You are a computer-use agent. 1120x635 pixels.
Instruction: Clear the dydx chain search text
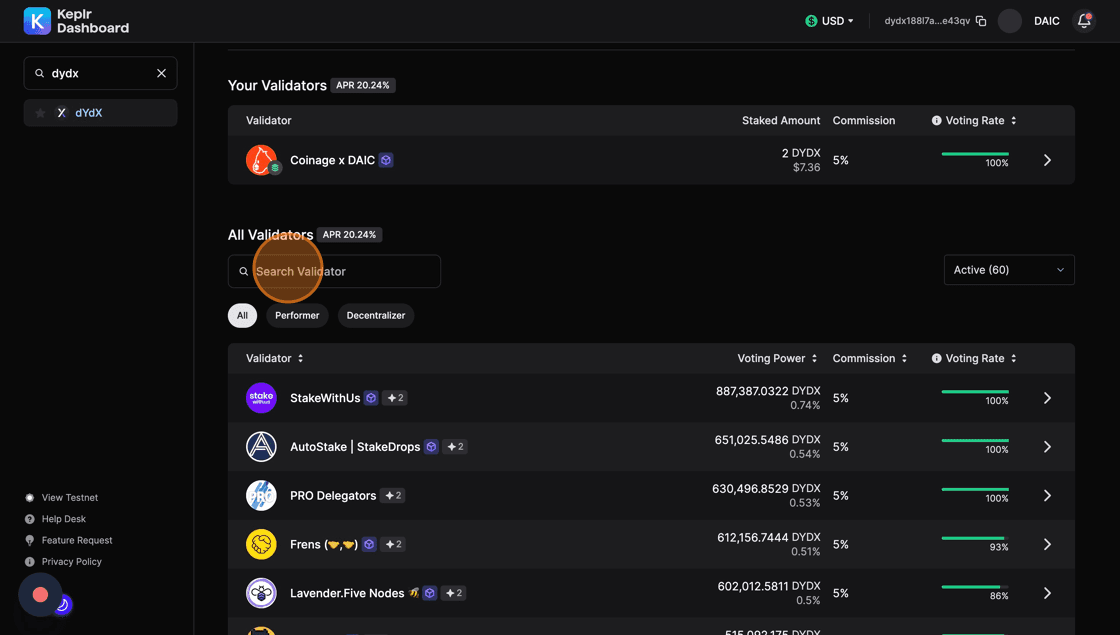point(162,73)
